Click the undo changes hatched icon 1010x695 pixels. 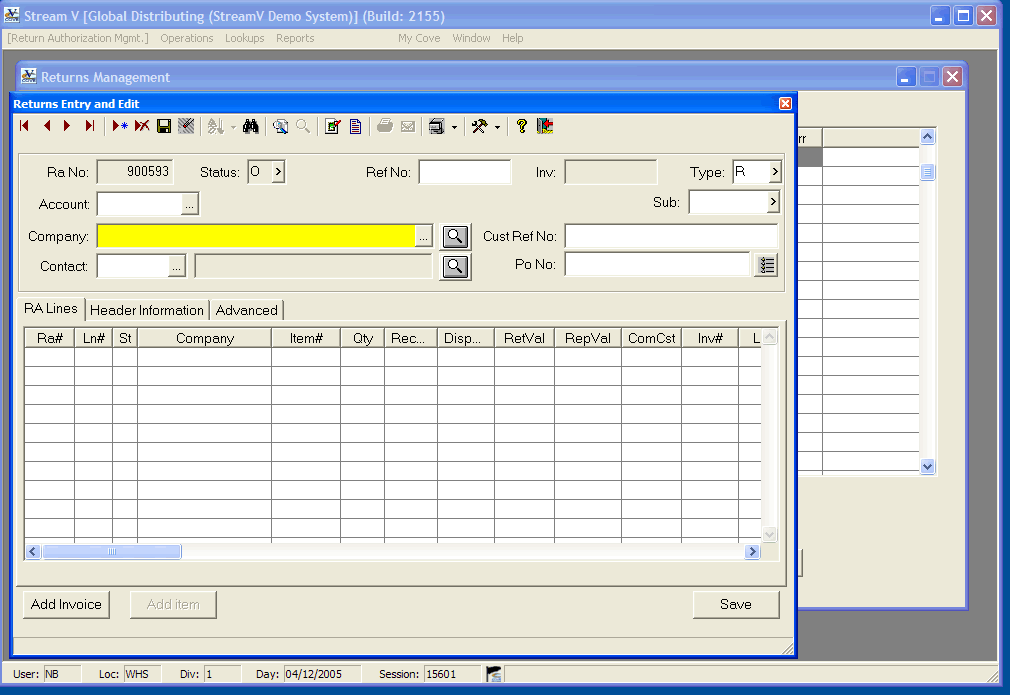pyautogui.click(x=186, y=126)
